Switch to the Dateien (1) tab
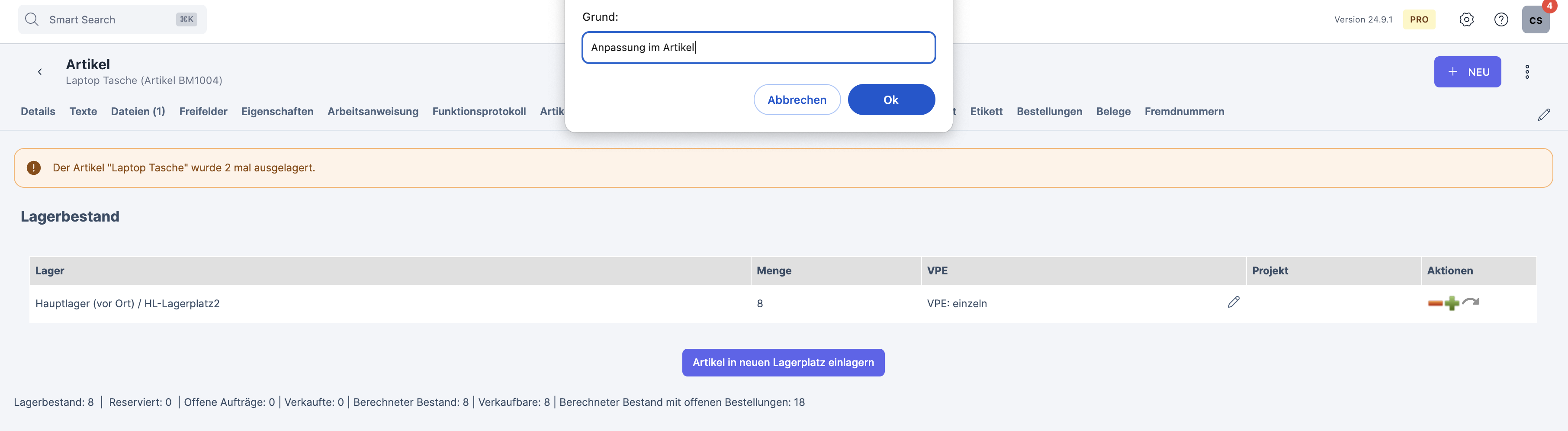The height and width of the screenshot is (431, 1568). 138,111
